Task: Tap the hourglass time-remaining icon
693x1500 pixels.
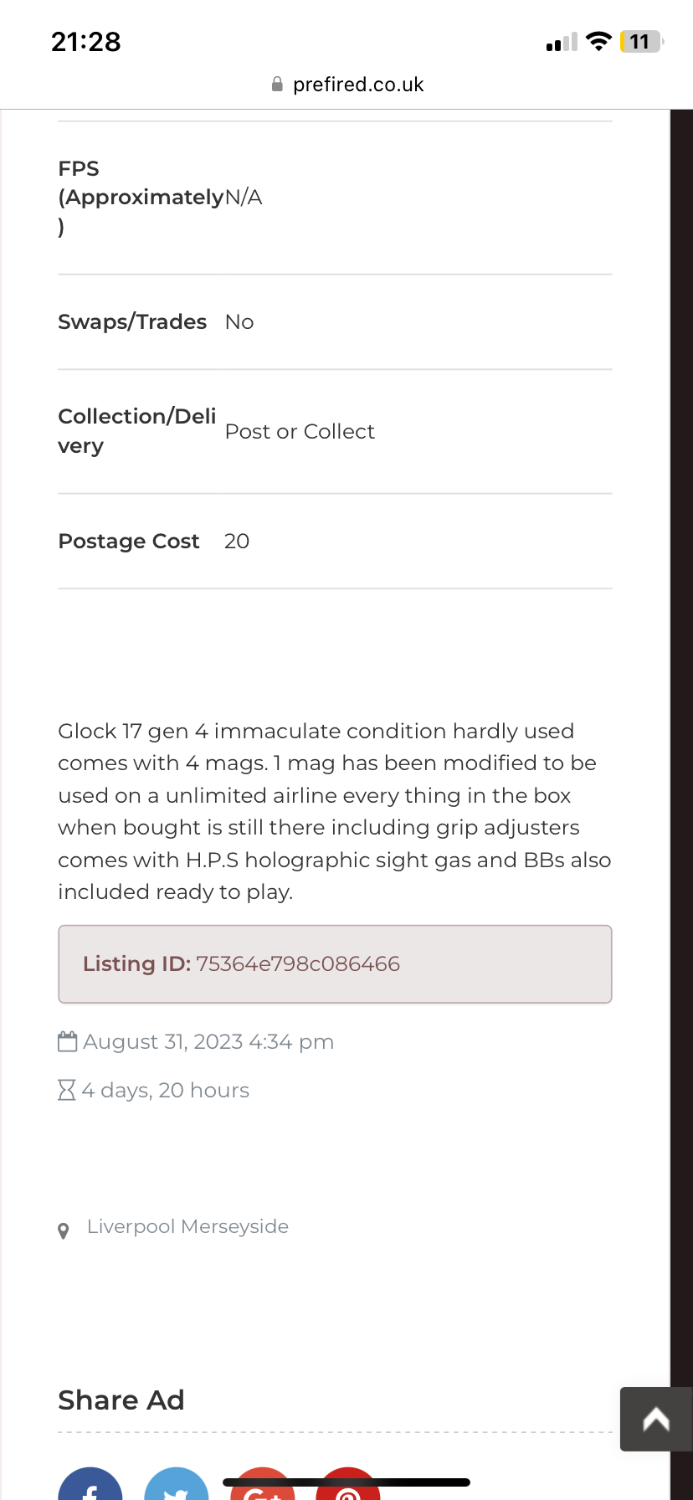Action: (67, 1090)
